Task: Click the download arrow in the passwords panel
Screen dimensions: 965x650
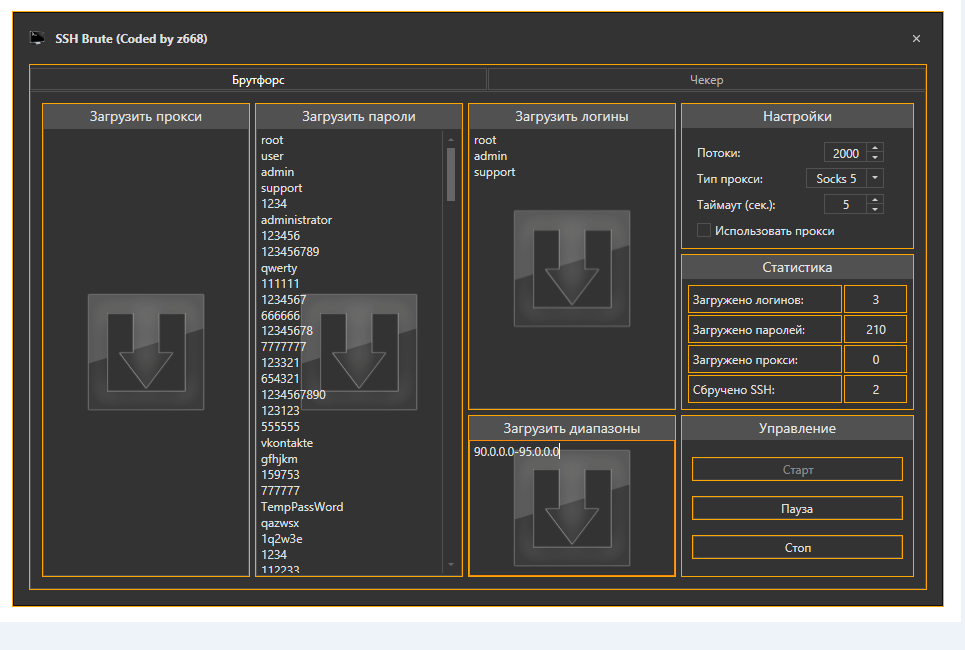Action: [359, 351]
